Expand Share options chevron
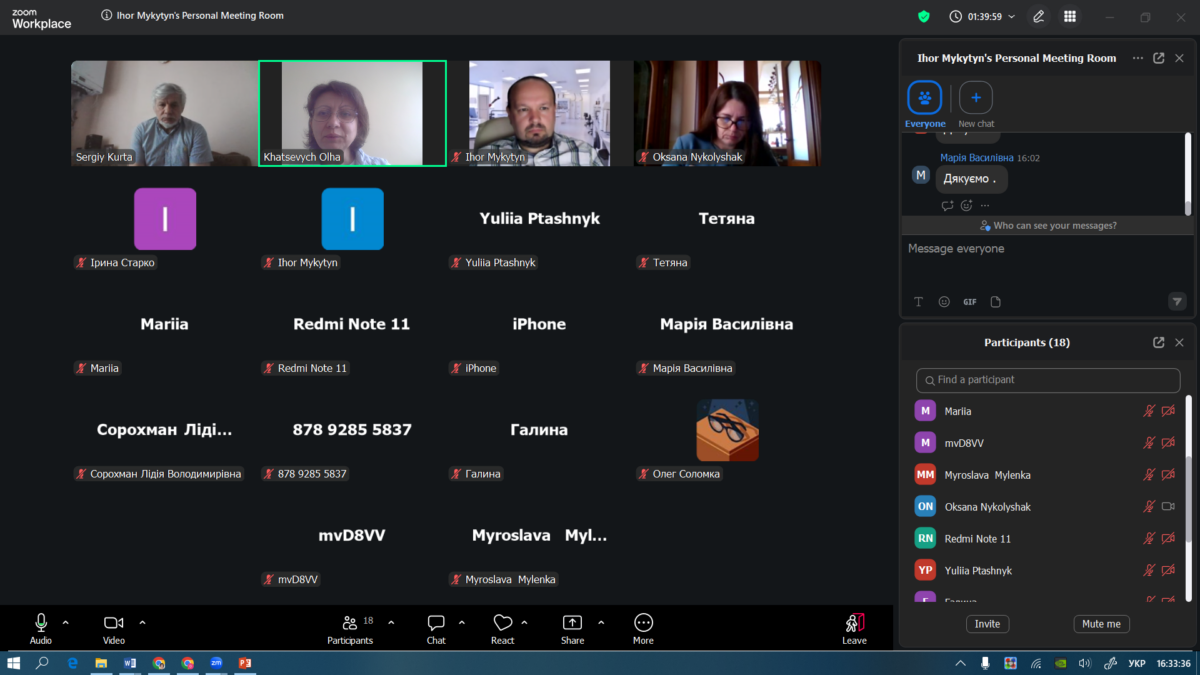 (601, 622)
